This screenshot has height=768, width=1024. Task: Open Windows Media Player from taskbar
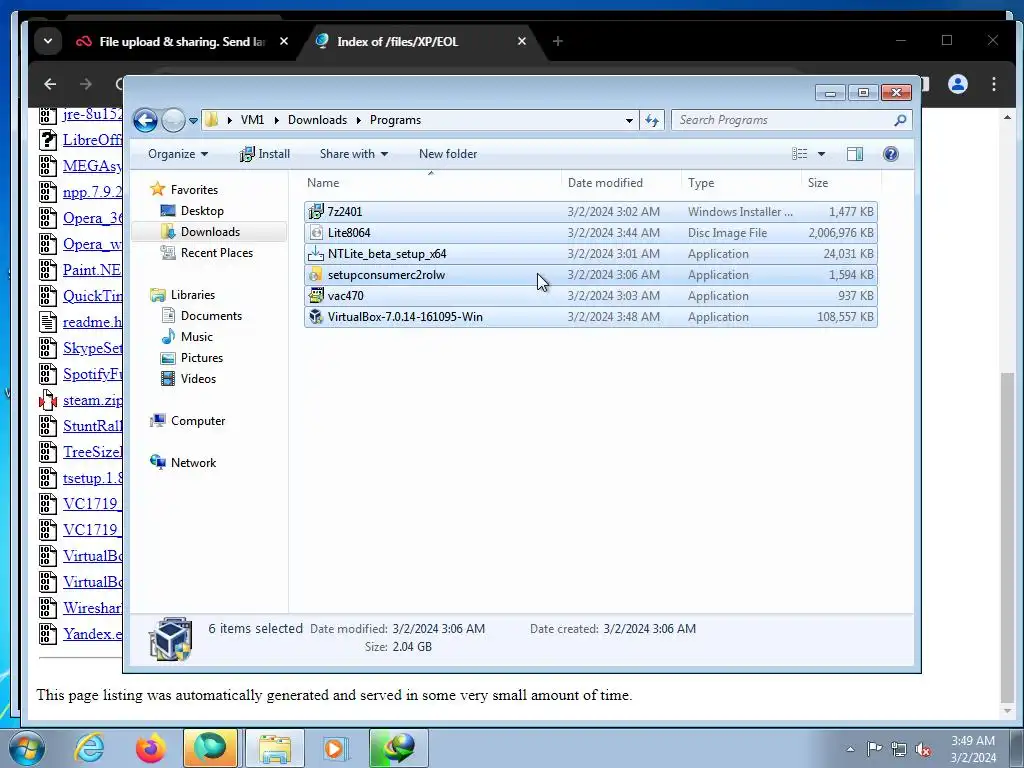[336, 748]
